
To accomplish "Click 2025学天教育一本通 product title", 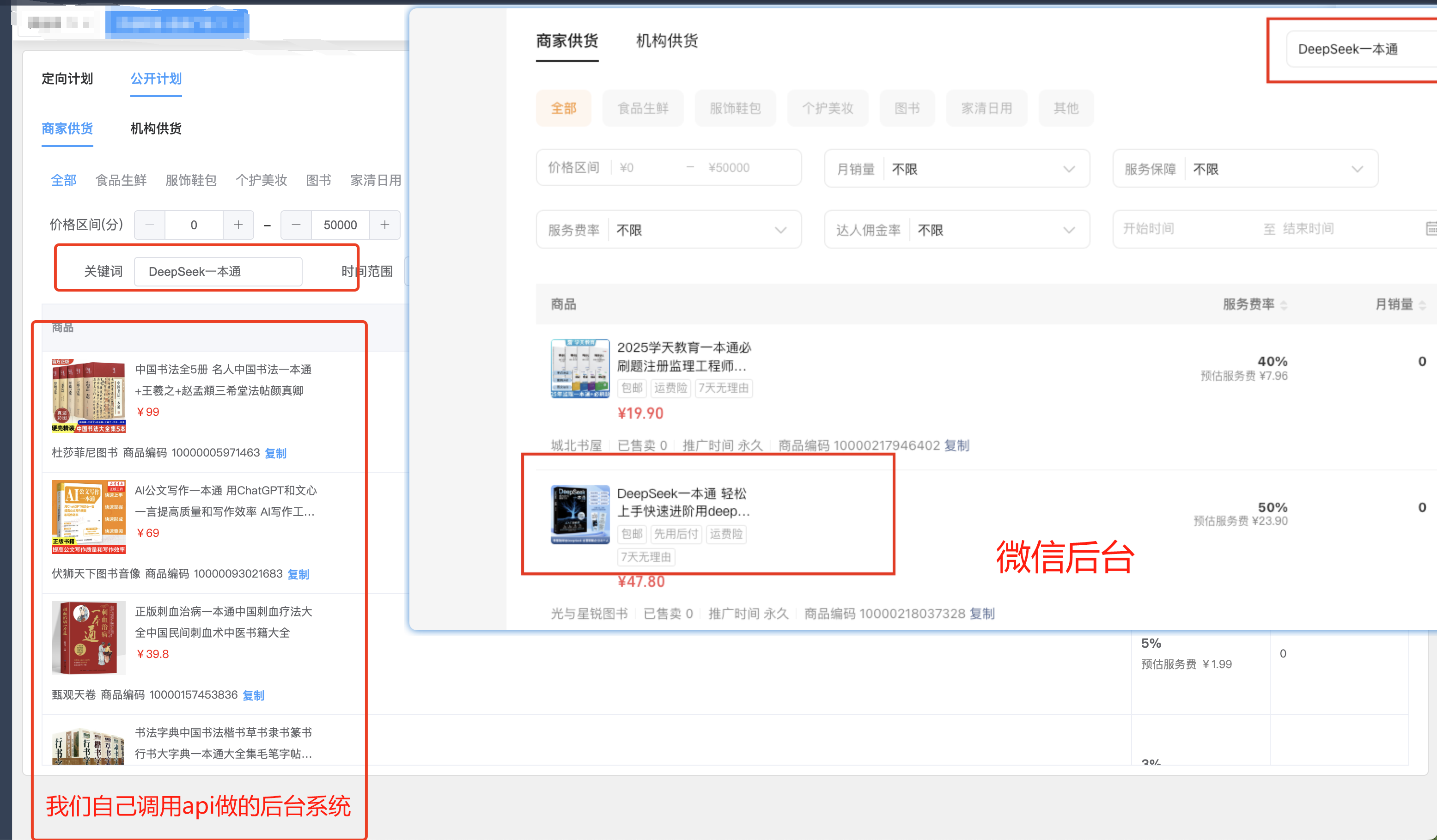I will 684,356.
